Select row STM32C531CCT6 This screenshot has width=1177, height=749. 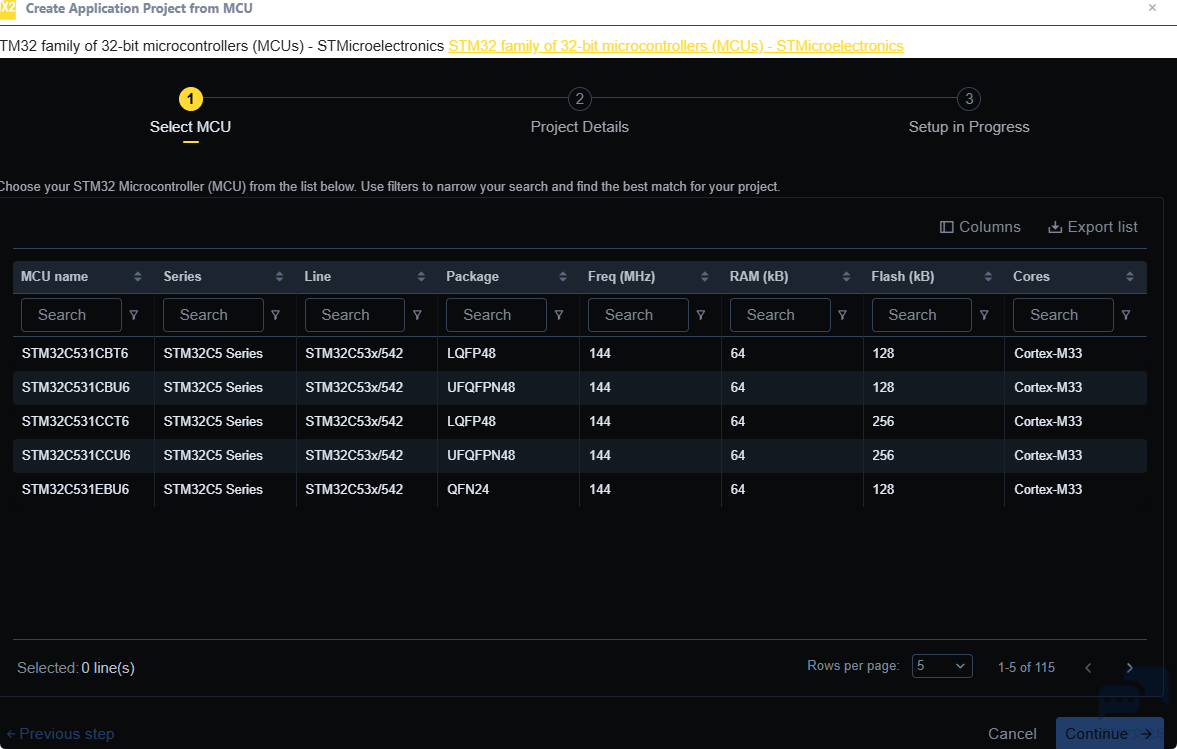[x=579, y=421]
